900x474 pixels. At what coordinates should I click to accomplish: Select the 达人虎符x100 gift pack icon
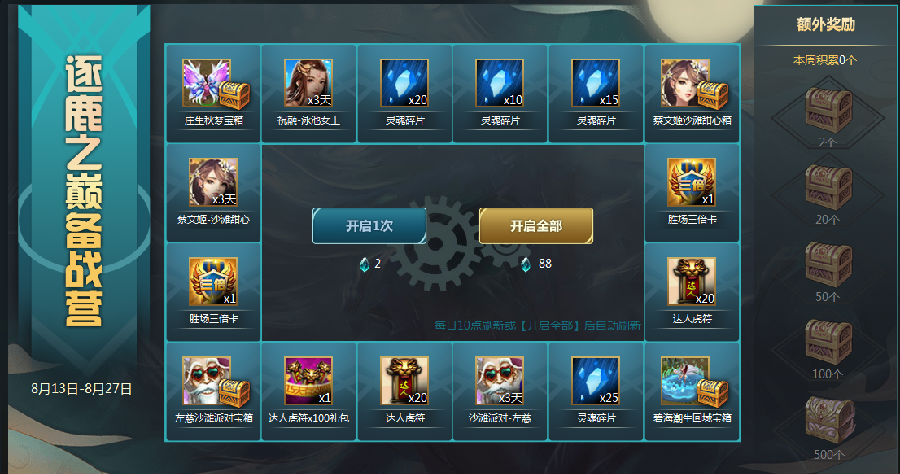tap(308, 381)
